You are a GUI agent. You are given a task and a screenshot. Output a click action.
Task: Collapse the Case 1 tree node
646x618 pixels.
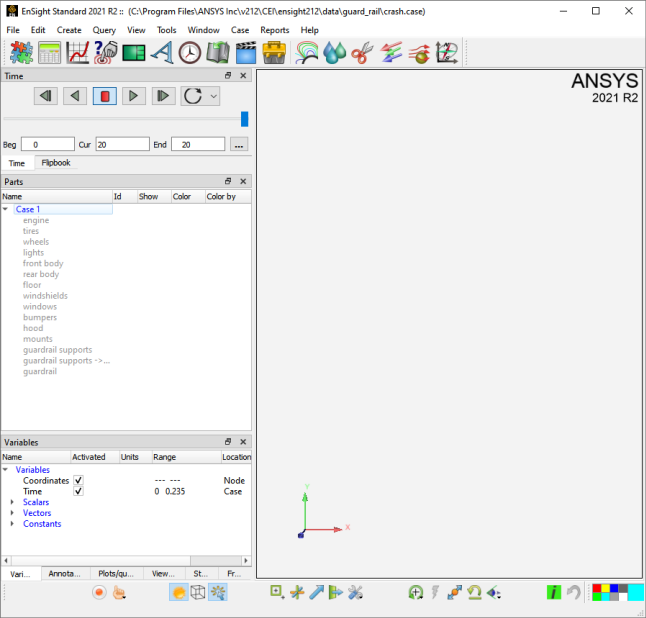5,209
